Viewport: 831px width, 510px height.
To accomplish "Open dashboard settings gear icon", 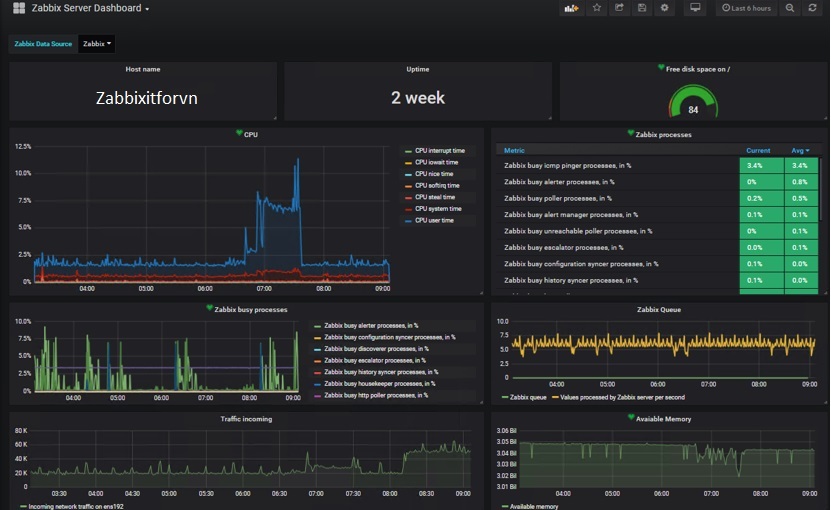I will [x=664, y=8].
